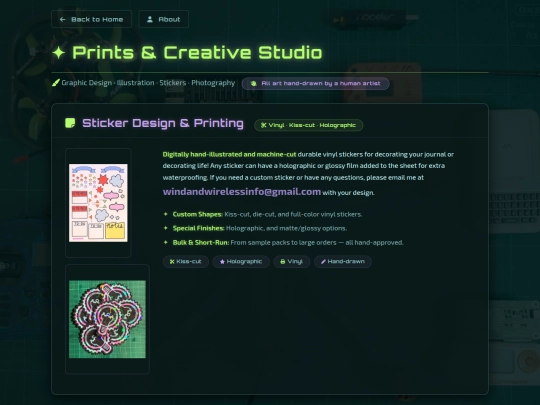The image size is (540, 405).
Task: Click the paintbrush icon before Graphic Design
Action: [56, 83]
